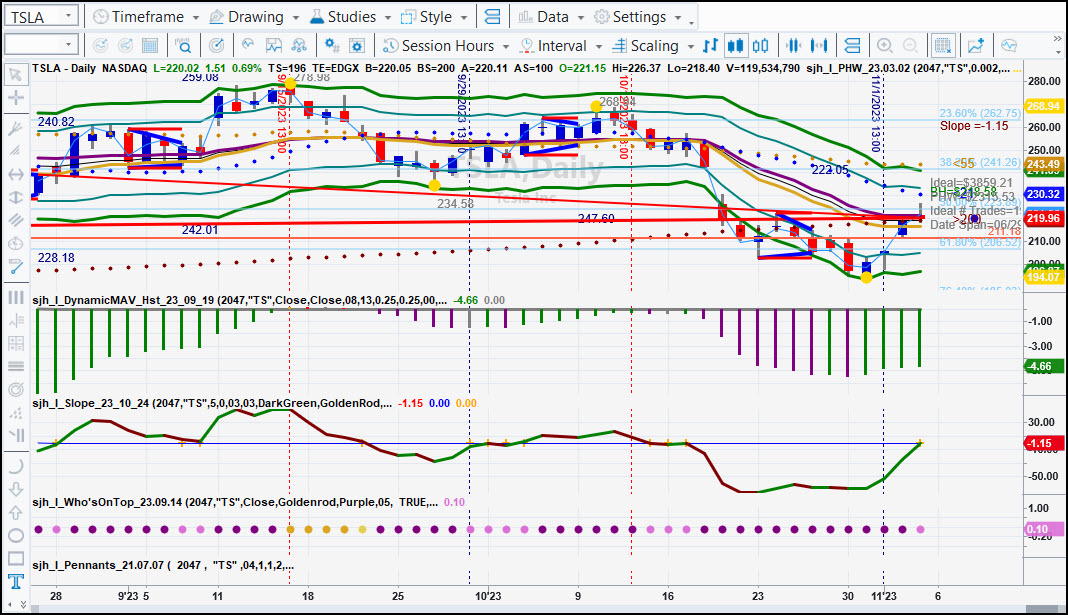Click the chart search magnifier icon
This screenshot has height=615, width=1068.
pyautogui.click(x=183, y=46)
